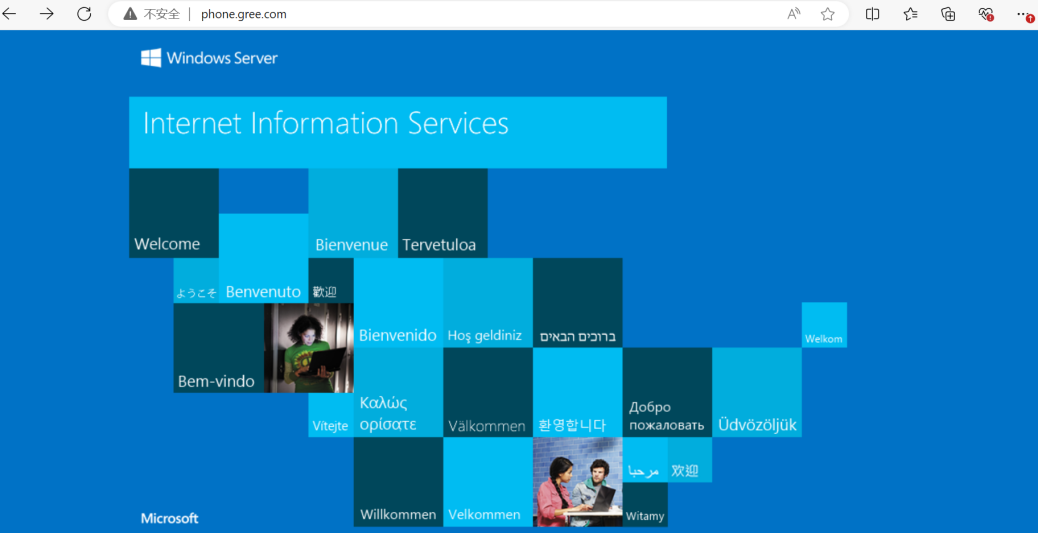This screenshot has width=1038, height=533.
Task: Open the favorites list icon
Action: click(910, 14)
